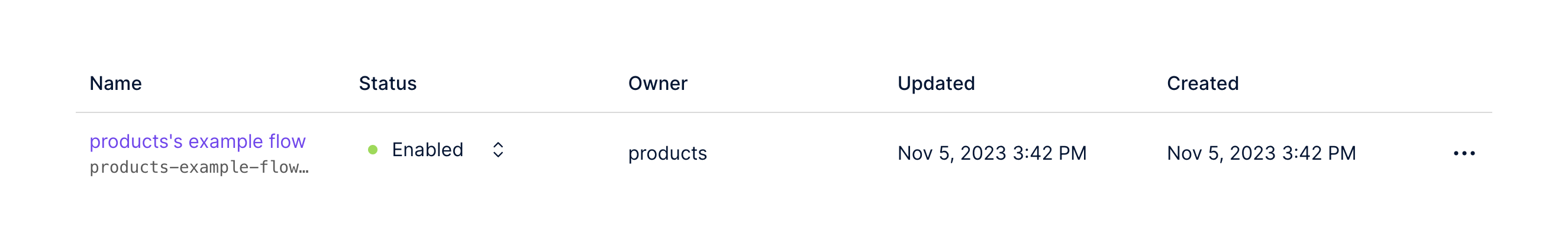
Task: Click the Created timestamp in the row
Action: pos(1260,153)
